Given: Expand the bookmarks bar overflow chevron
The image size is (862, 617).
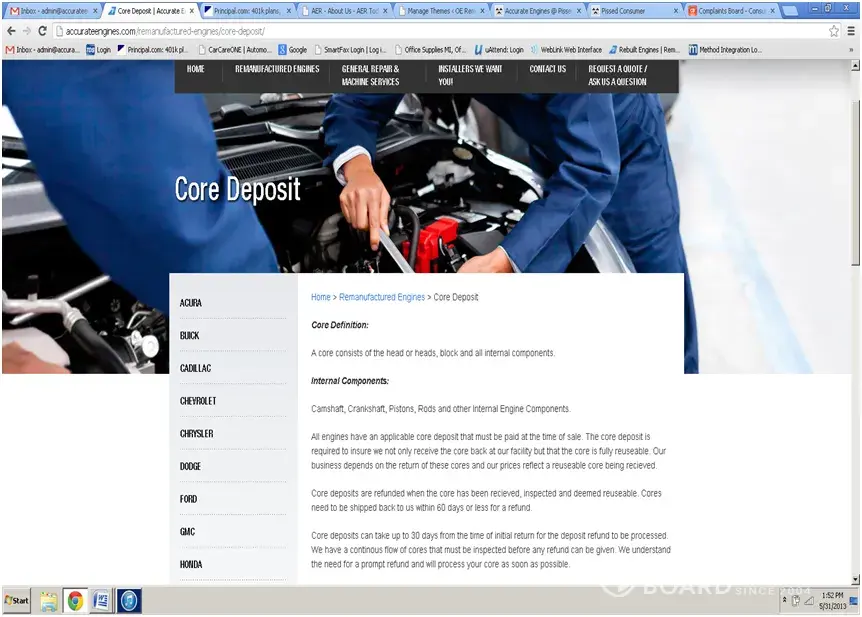Looking at the screenshot, I should [x=853, y=49].
